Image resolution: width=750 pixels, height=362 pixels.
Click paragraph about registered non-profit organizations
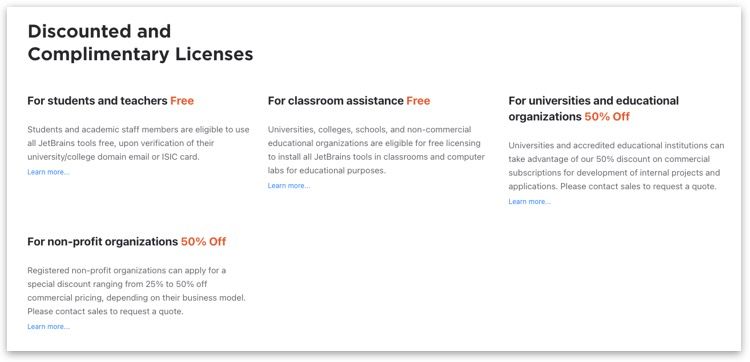[136, 291]
